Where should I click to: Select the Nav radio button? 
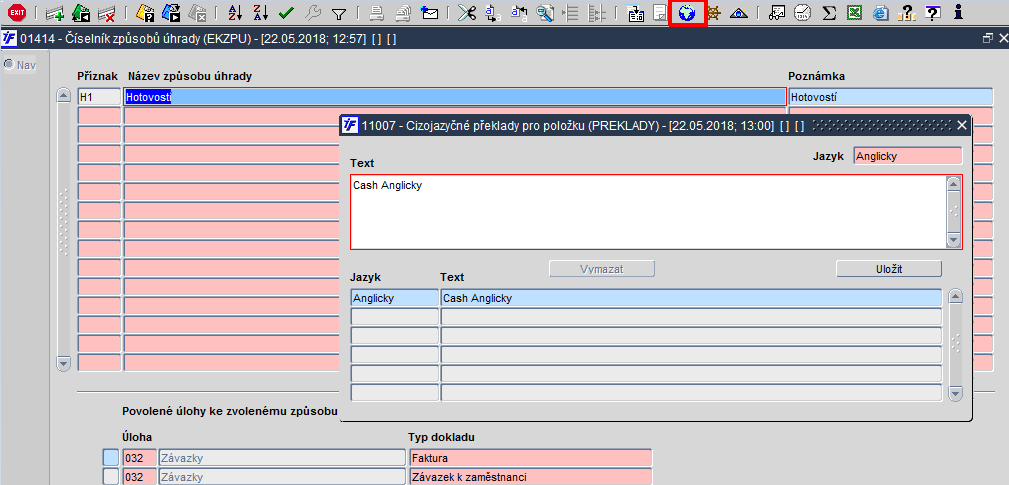[9, 64]
